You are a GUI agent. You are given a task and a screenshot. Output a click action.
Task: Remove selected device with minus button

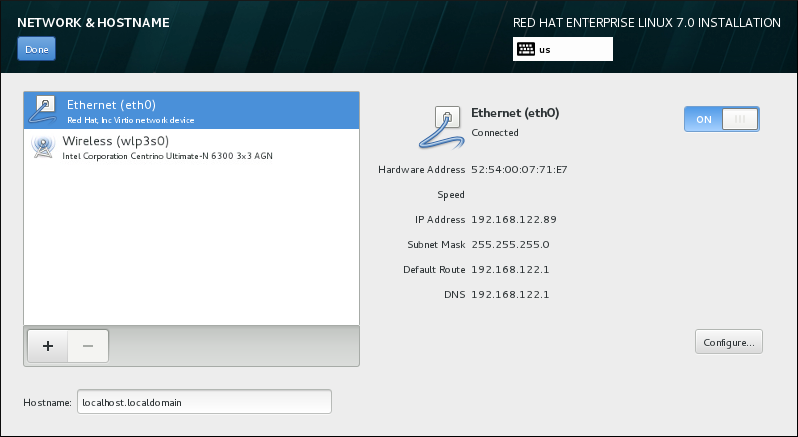tap(88, 345)
